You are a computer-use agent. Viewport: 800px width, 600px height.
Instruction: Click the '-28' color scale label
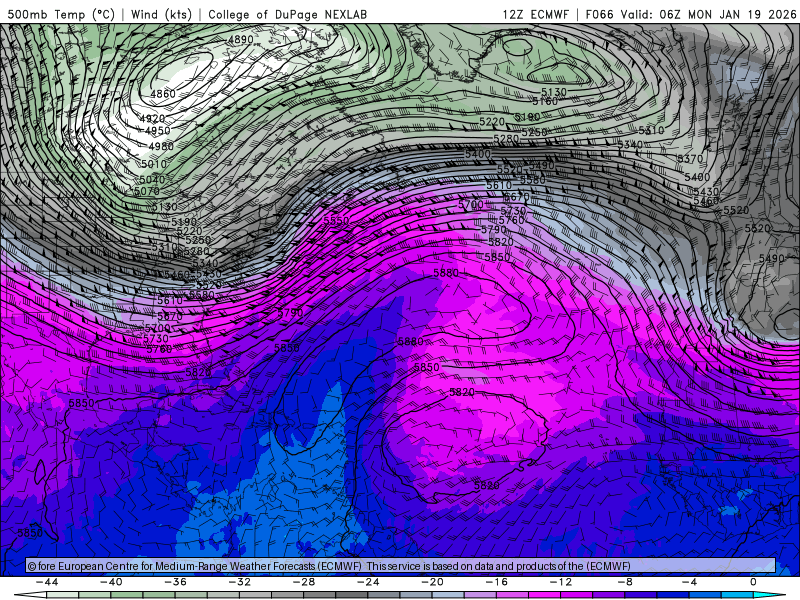pos(304,582)
